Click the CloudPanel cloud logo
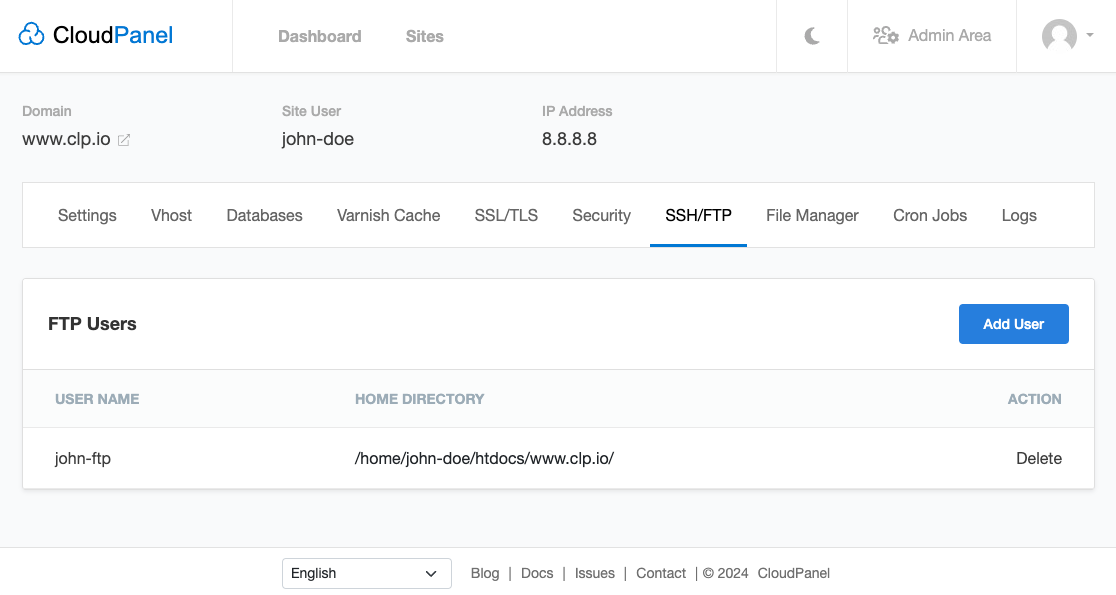The image size is (1116, 595). tap(32, 36)
